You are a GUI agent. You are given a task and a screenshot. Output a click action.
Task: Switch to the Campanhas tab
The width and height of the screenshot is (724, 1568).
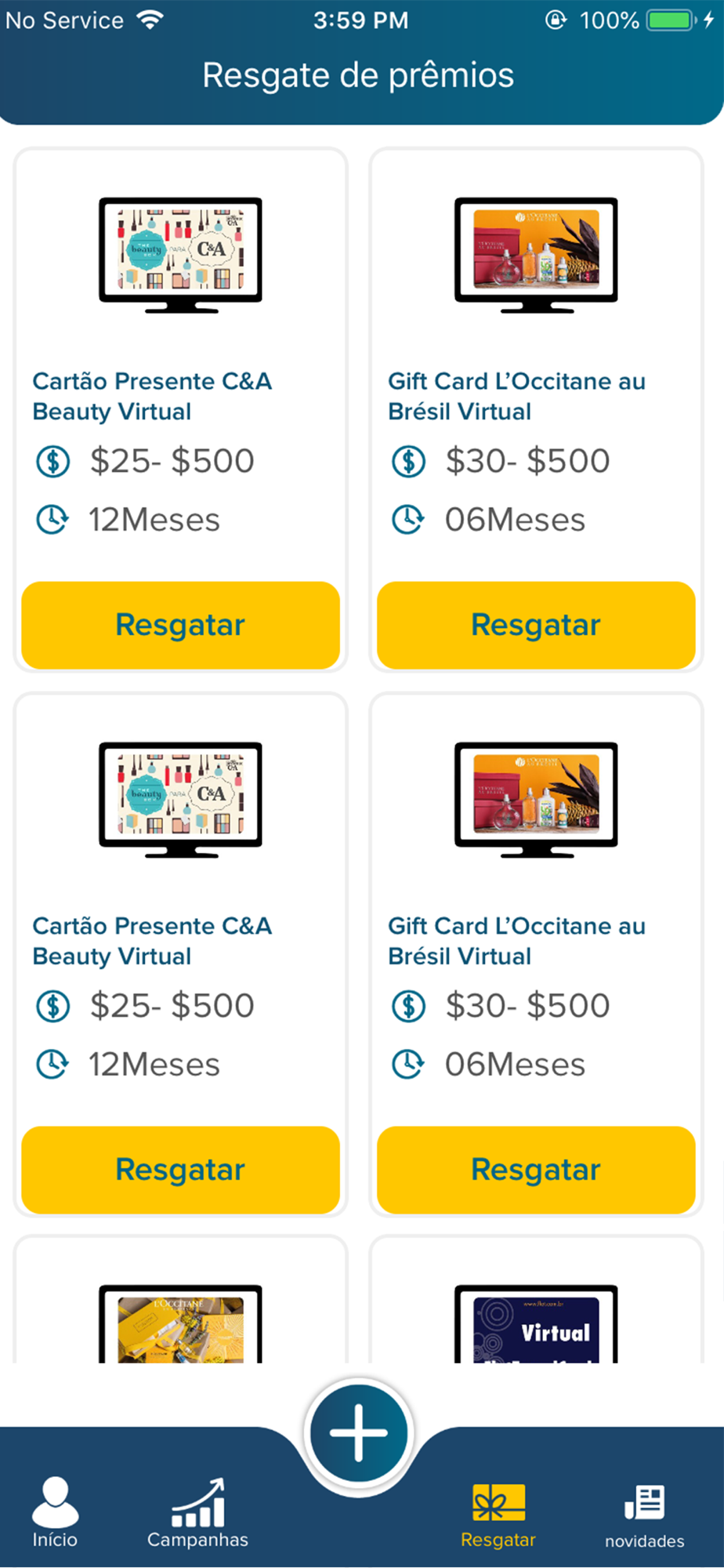click(197, 1512)
